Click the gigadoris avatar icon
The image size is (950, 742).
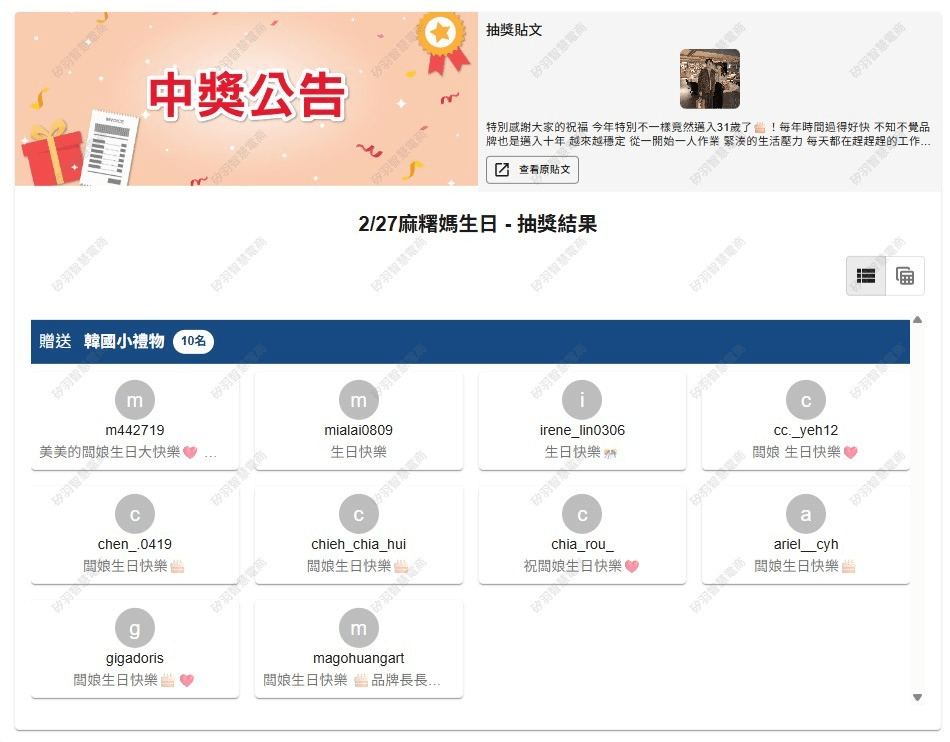[135, 628]
